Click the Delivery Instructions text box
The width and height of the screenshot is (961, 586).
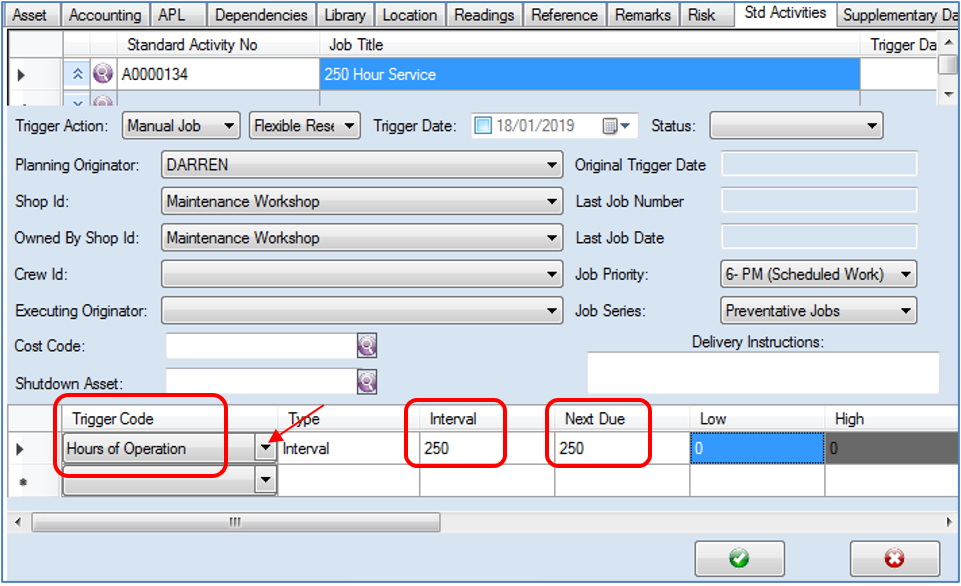tap(763, 372)
